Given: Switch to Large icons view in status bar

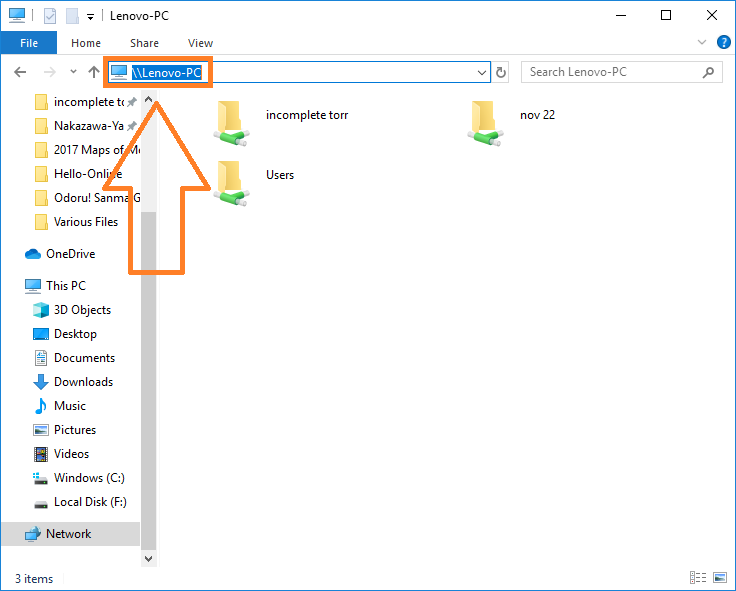Looking at the screenshot, I should (x=720, y=577).
